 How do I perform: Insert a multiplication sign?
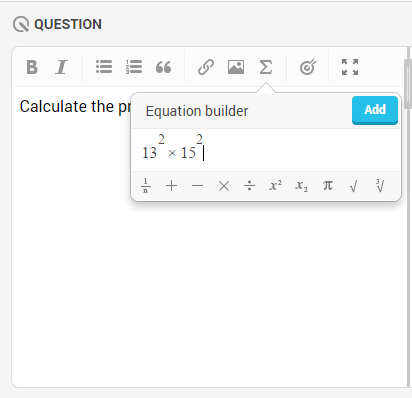224,186
